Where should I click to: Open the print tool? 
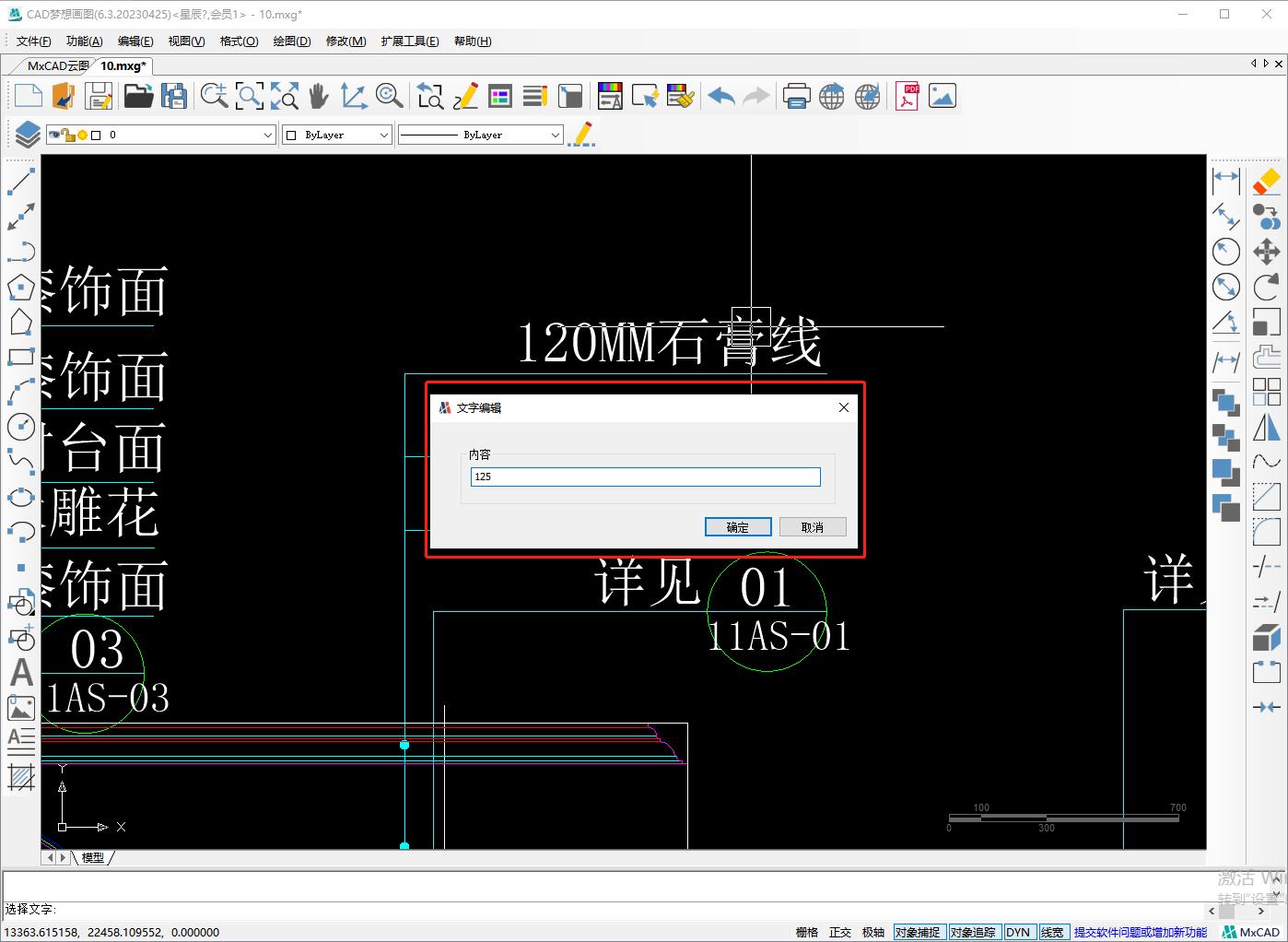[796, 95]
